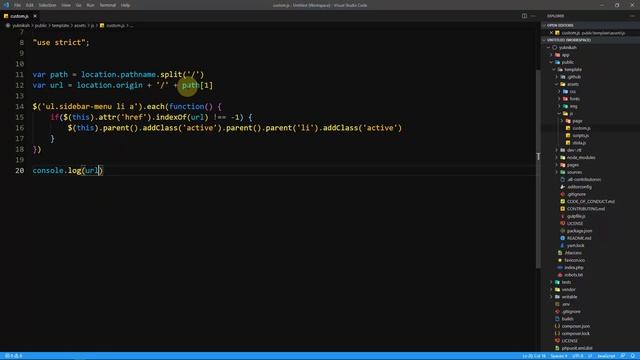Close the custom.js editor tab
This screenshot has width=640, height=360.
(35, 16)
